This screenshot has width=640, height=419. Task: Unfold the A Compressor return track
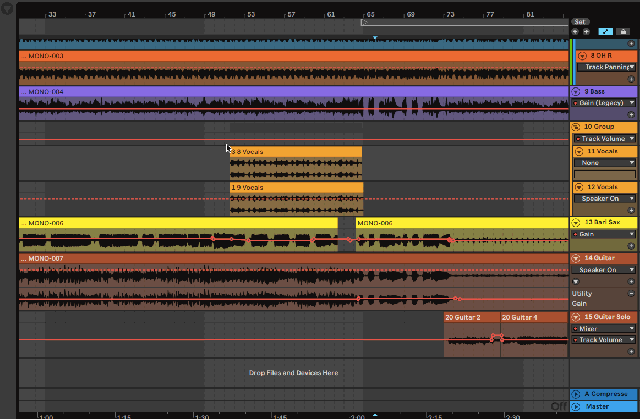tap(576, 395)
